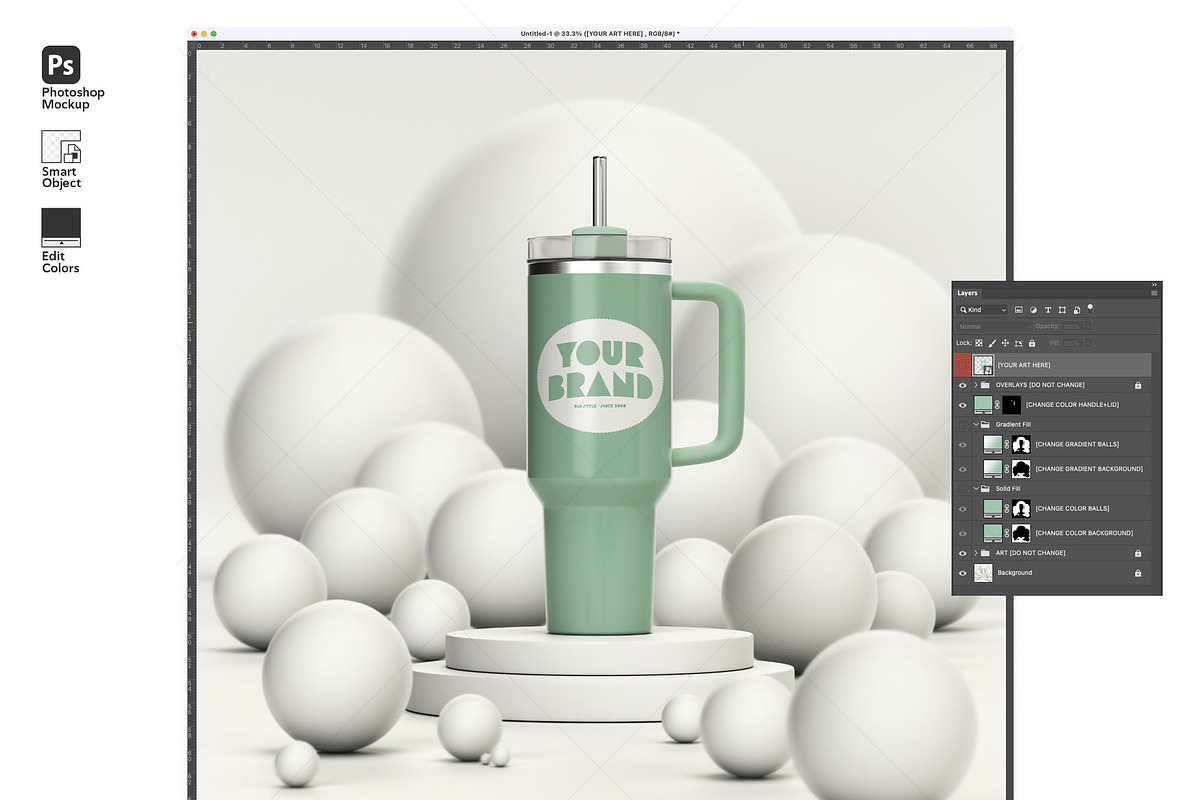Click the CHANGE COLOR BALLS color swatch thumbnail

991,508
